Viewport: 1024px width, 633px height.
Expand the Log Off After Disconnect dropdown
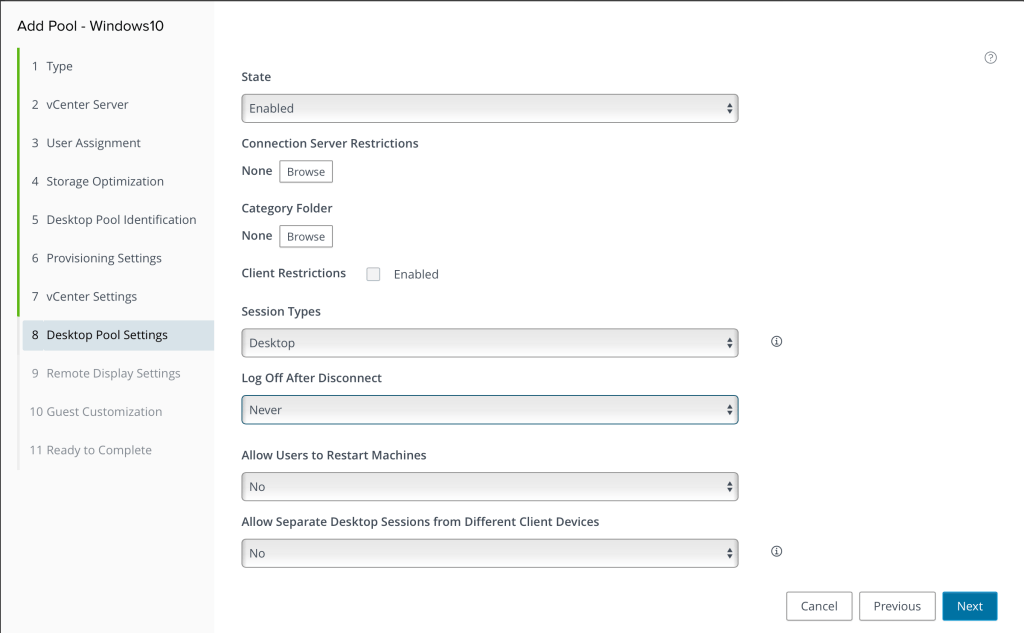[x=489, y=410]
